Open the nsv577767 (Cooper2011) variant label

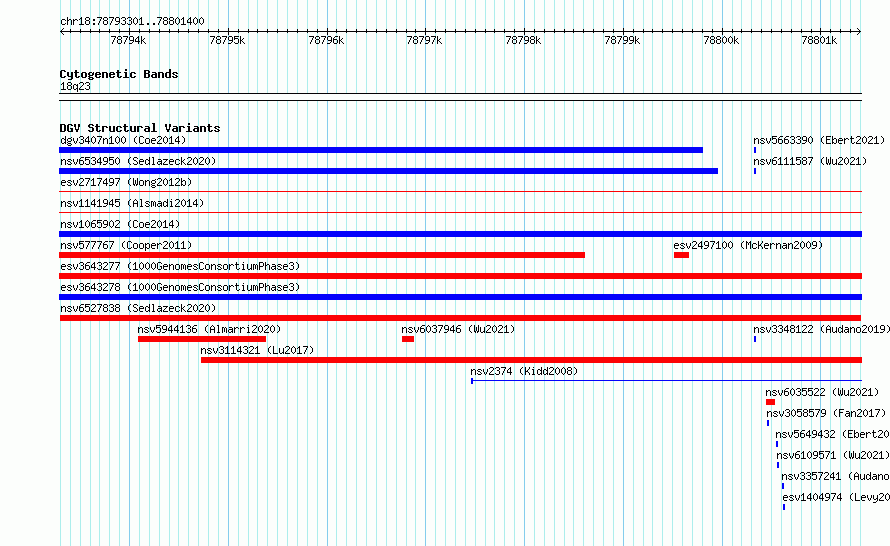pos(126,245)
